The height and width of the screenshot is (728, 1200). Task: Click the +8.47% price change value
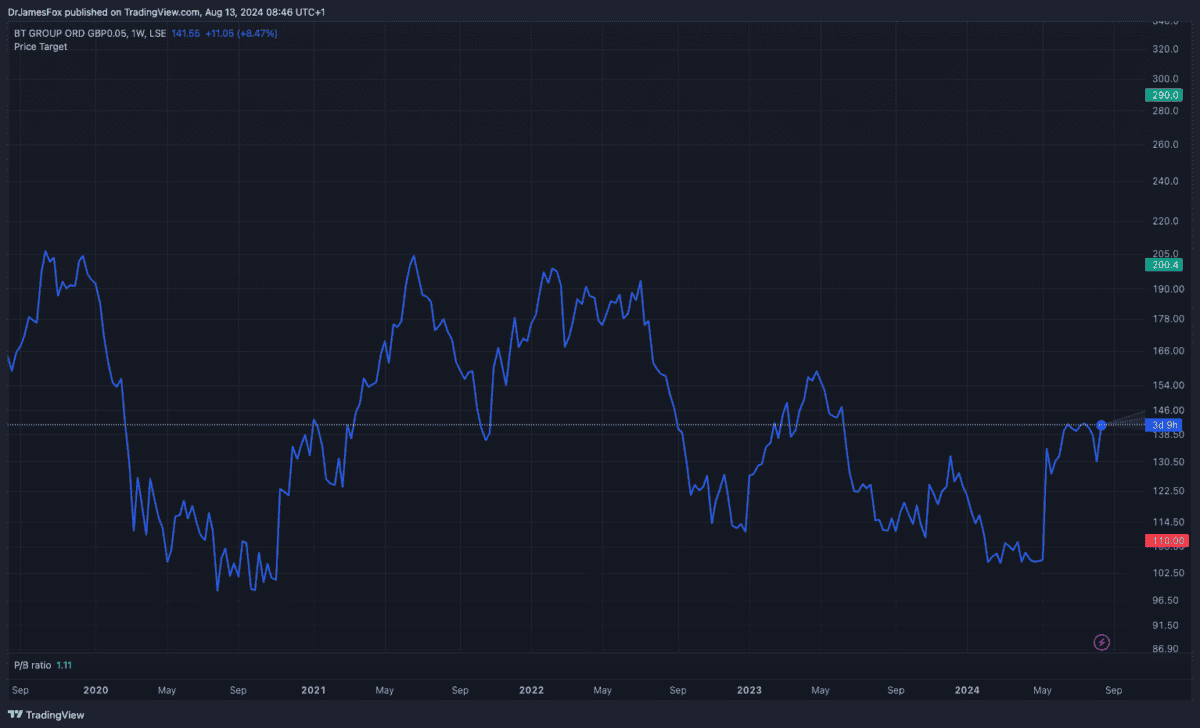(258, 33)
